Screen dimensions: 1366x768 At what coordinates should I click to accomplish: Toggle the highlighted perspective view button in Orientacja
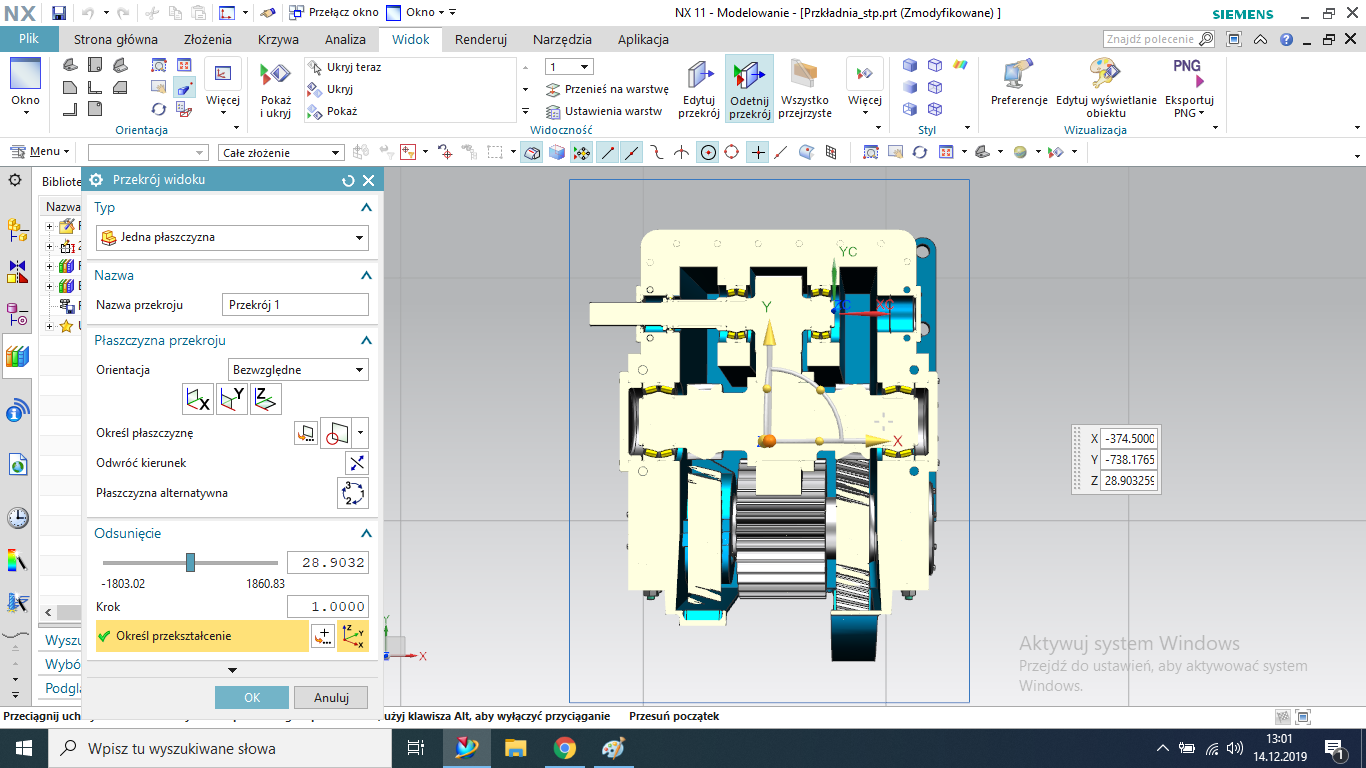(x=184, y=87)
